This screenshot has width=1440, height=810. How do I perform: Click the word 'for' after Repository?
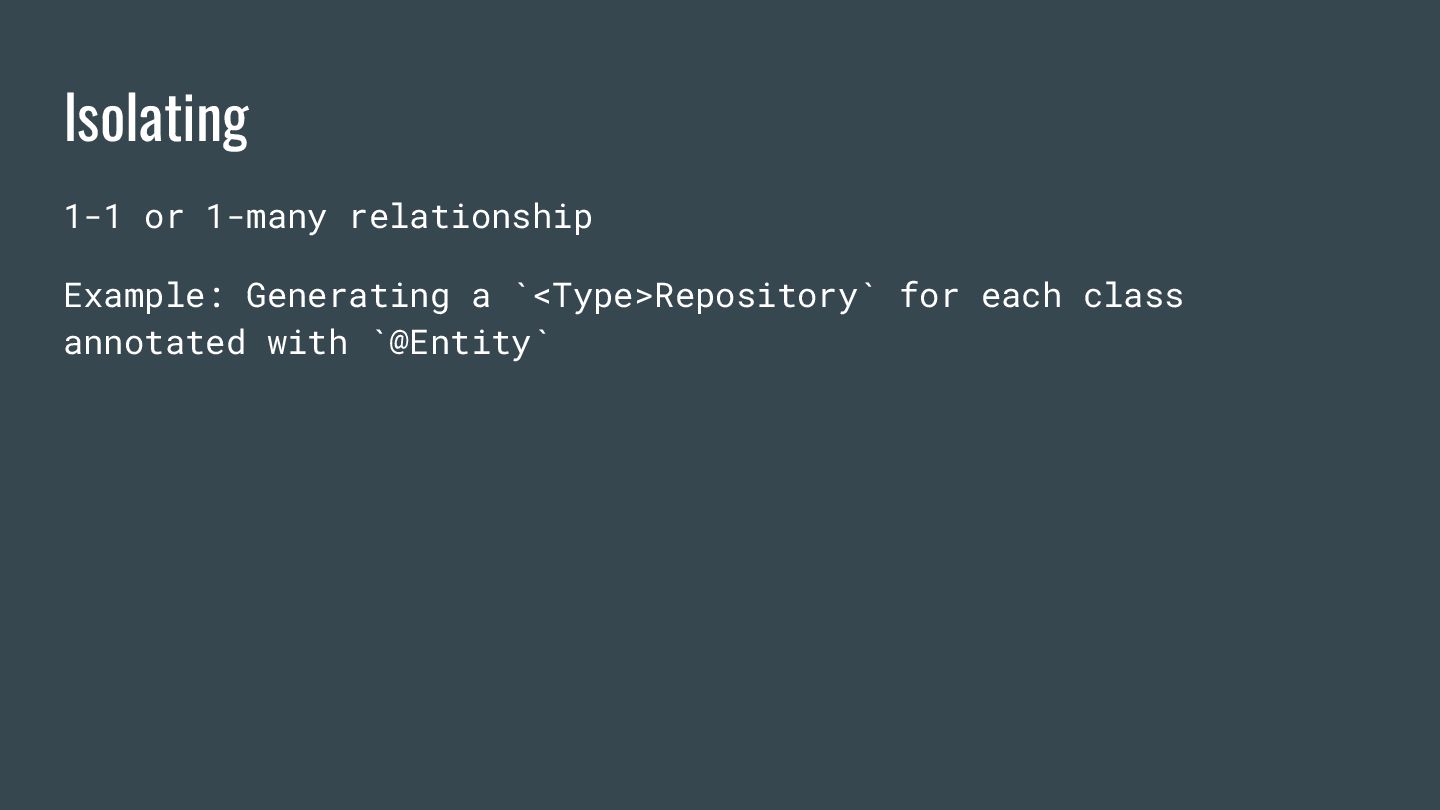coord(929,296)
